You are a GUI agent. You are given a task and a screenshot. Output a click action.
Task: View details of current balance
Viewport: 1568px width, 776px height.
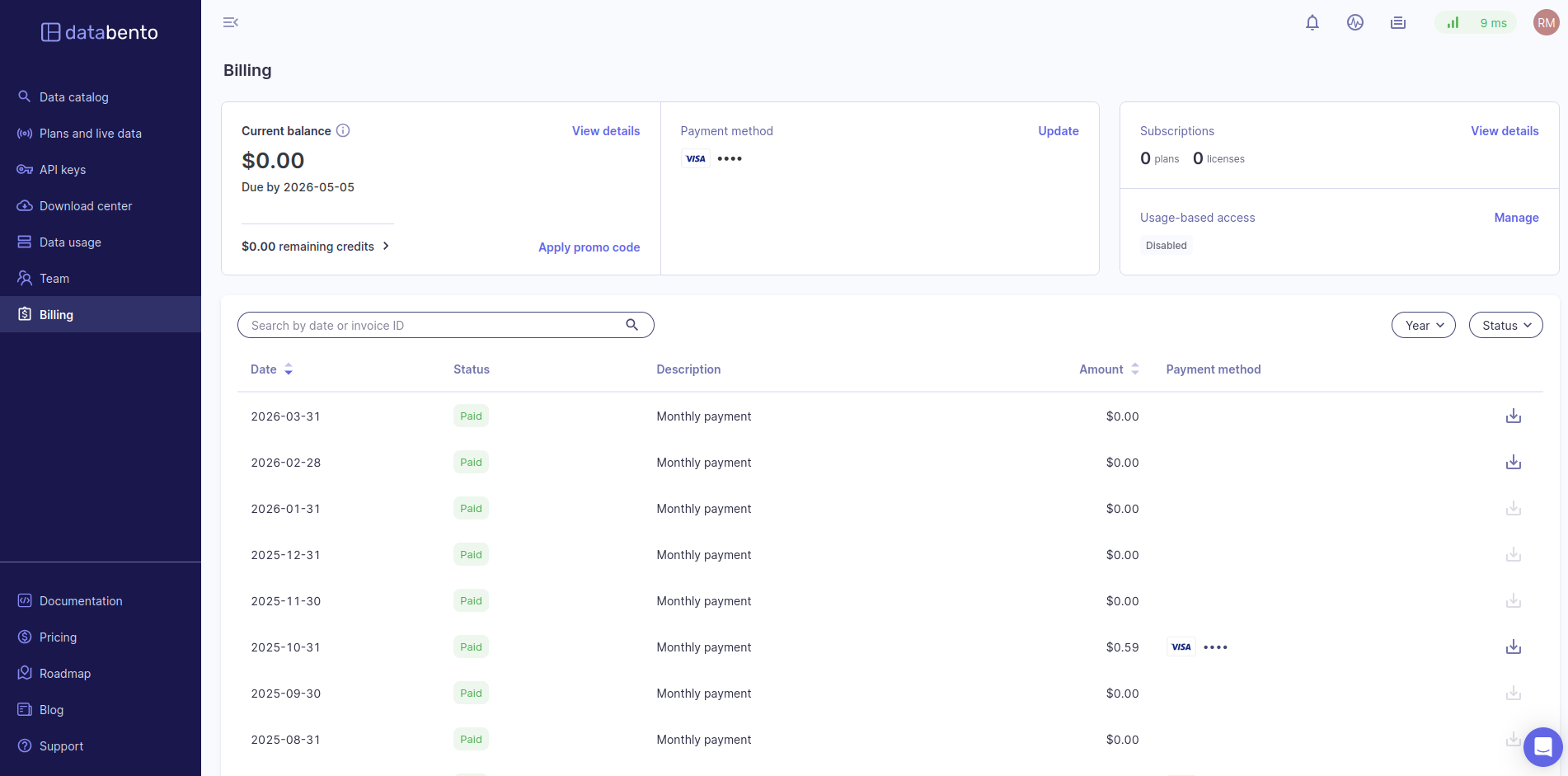click(x=606, y=131)
